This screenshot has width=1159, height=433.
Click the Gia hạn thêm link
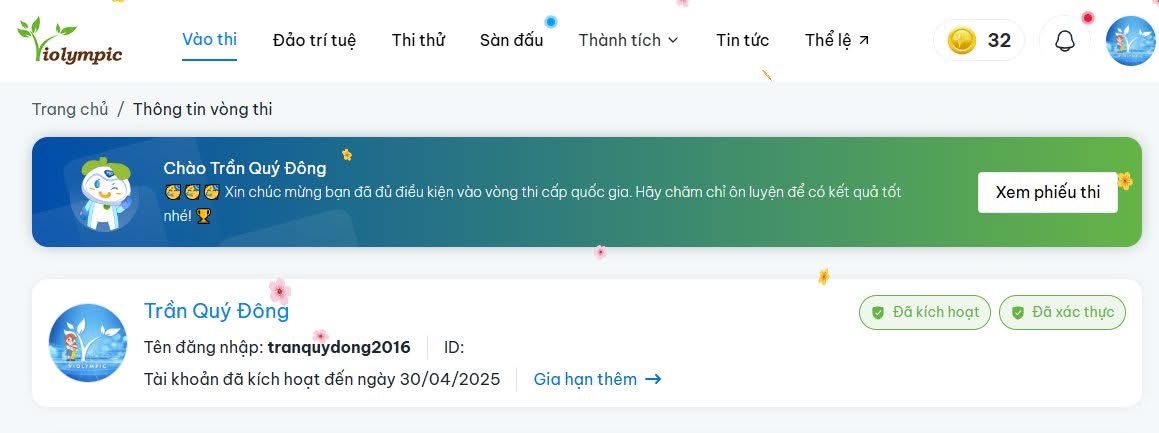[x=585, y=379]
